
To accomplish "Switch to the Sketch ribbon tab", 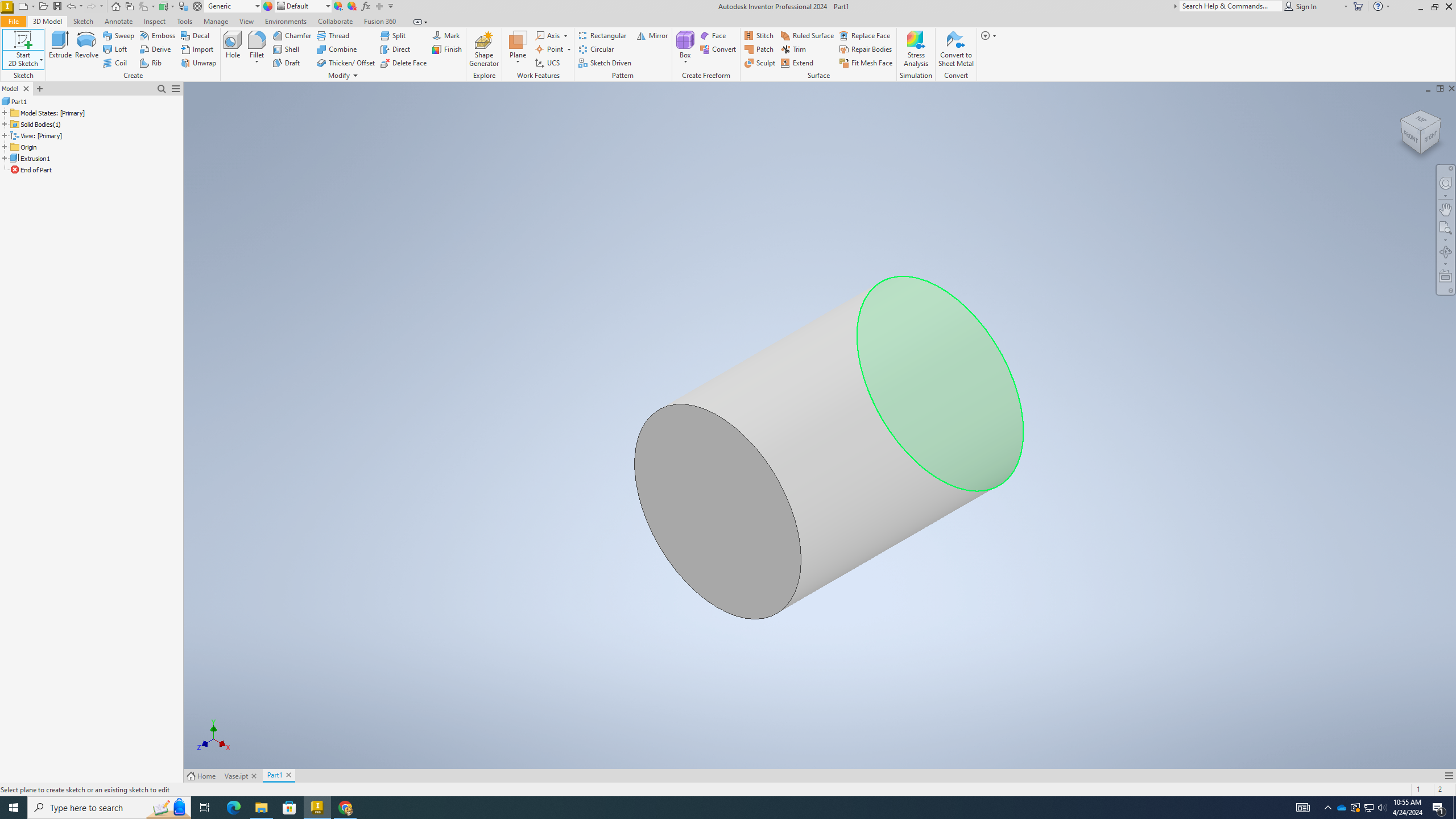I will [x=83, y=21].
